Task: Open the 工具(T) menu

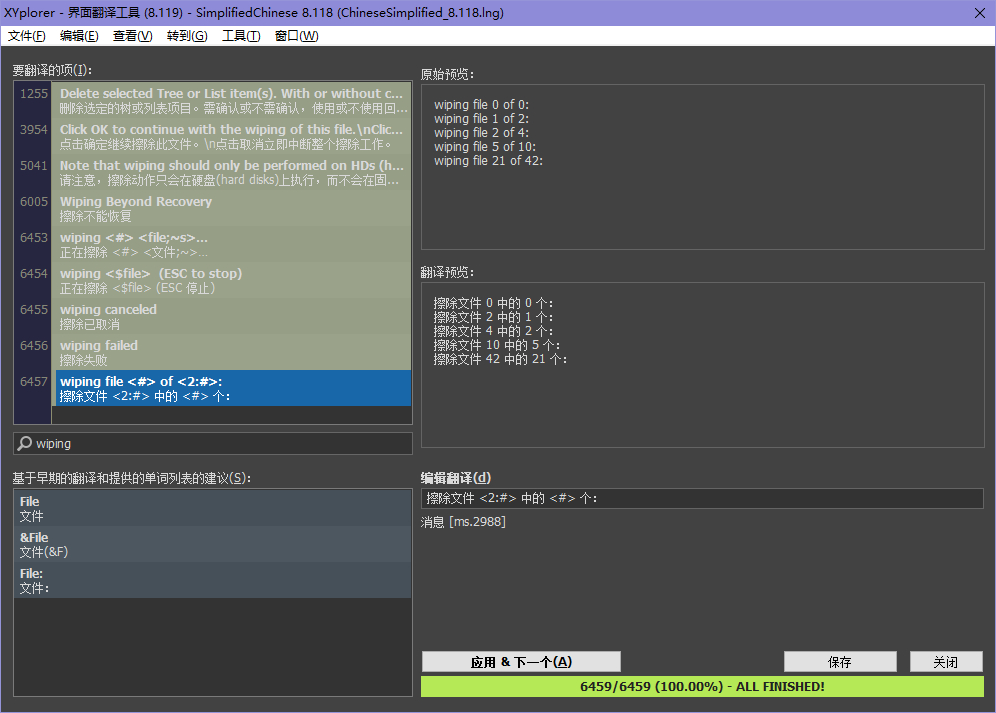Action: pyautogui.click(x=241, y=36)
